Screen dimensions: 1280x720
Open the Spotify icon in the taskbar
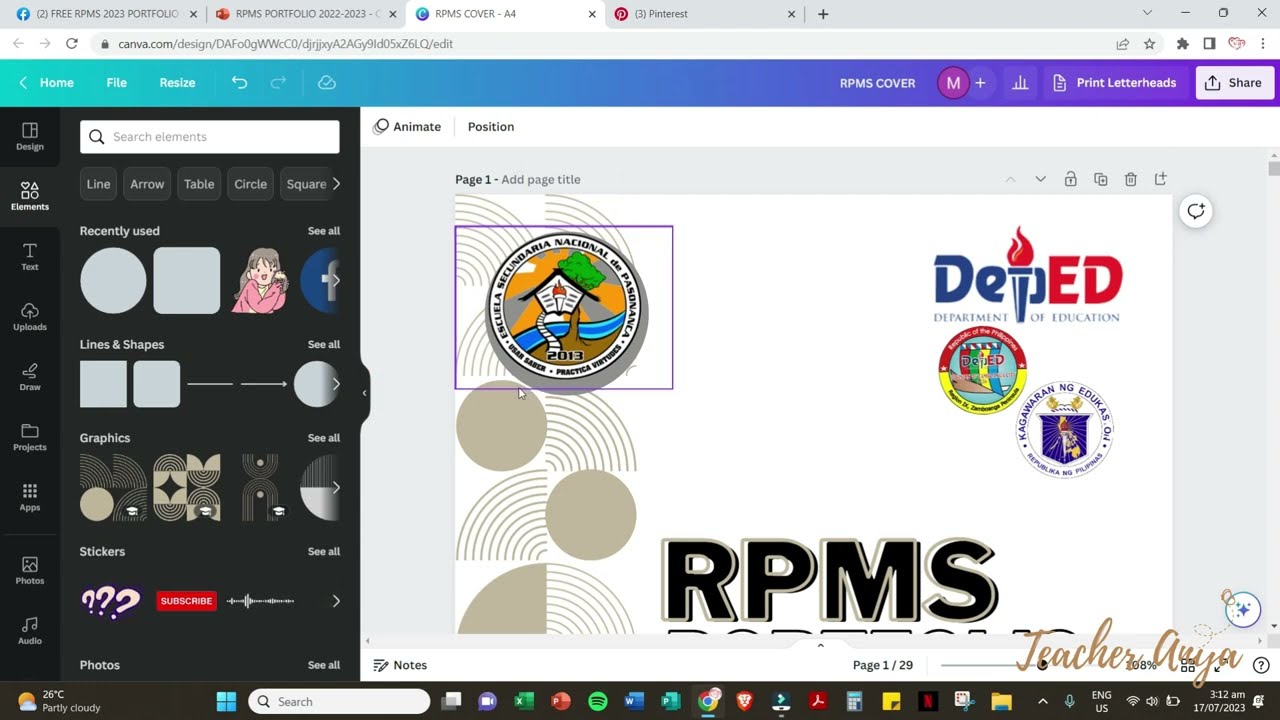(x=597, y=701)
